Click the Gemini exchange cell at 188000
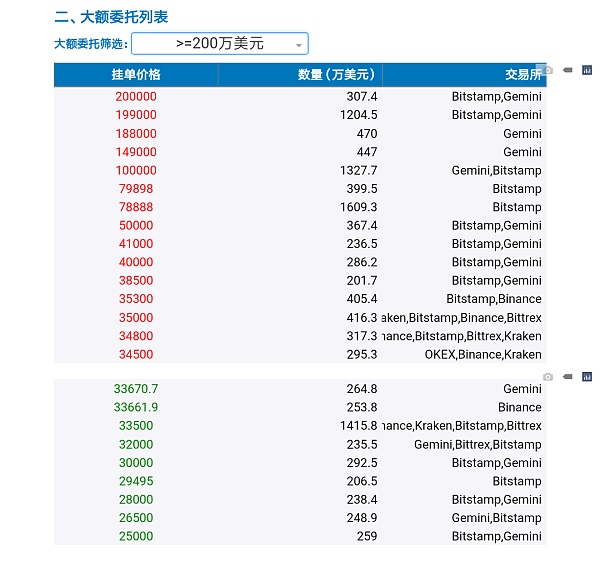The height and width of the screenshot is (561, 600). [x=522, y=134]
